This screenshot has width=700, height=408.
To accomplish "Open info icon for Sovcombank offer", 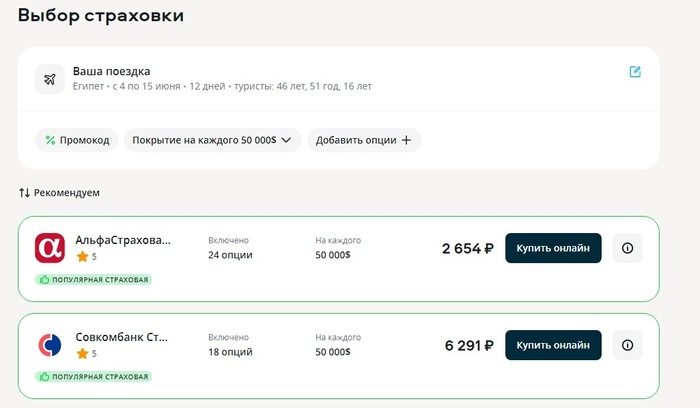I will click(x=627, y=345).
